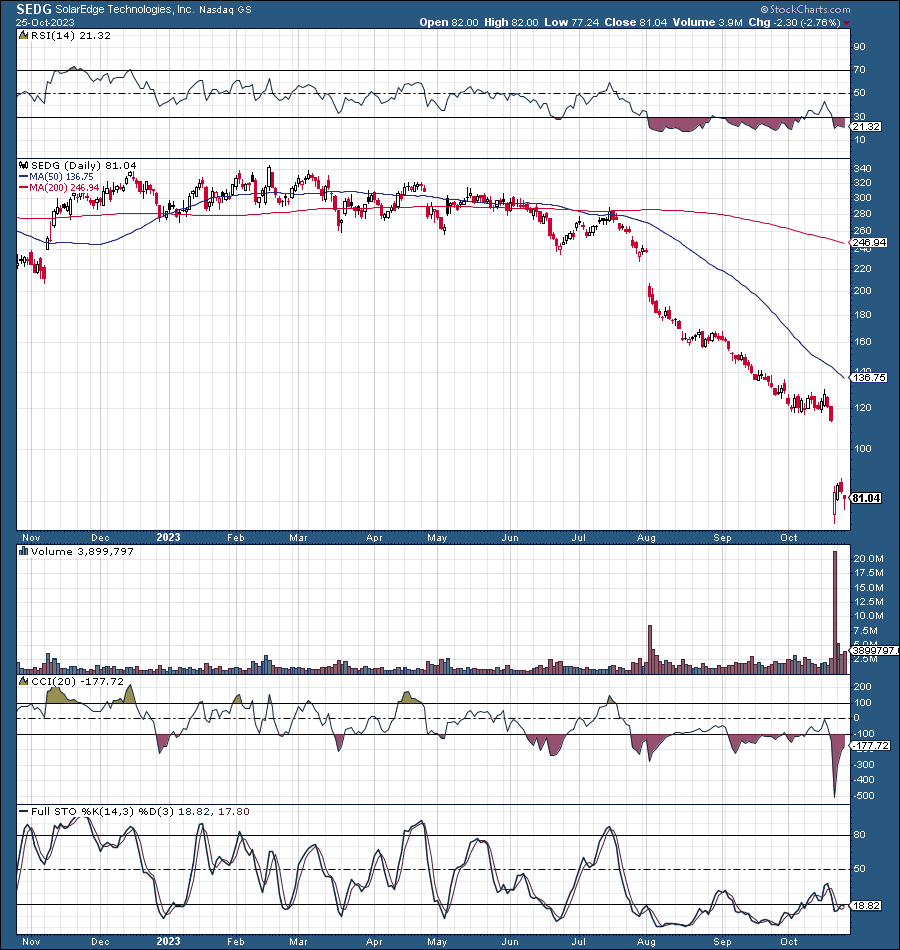Click the area icon beside CCI(20)

pyautogui.click(x=22, y=680)
